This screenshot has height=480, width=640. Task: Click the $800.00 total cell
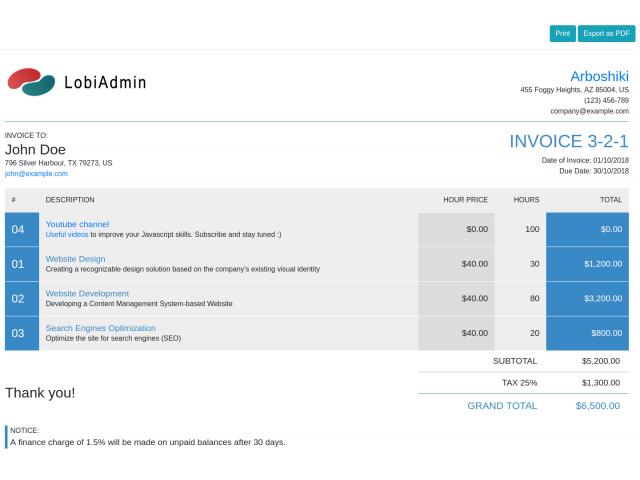[587, 333]
